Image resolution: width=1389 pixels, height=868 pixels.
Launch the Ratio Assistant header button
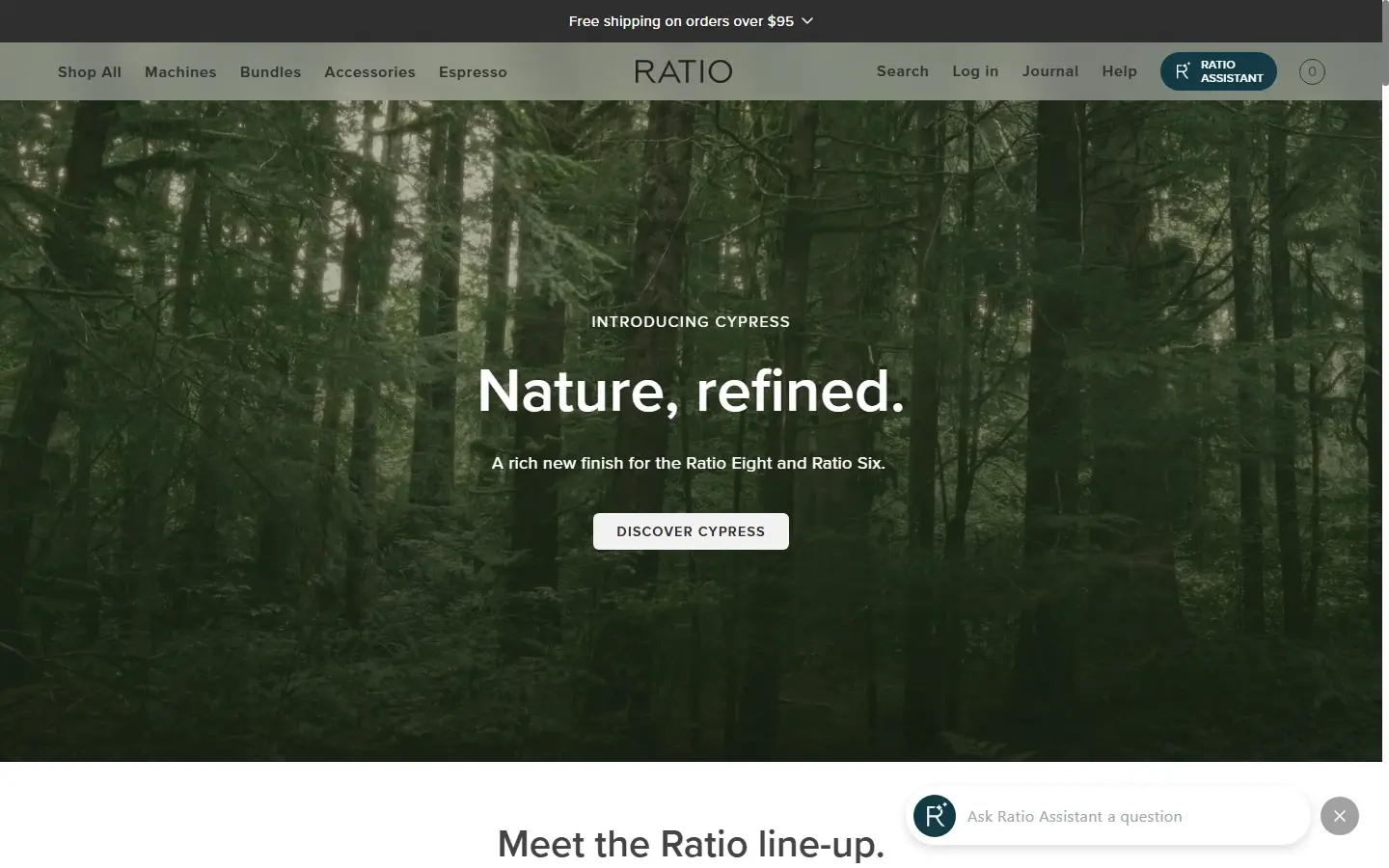[1218, 71]
